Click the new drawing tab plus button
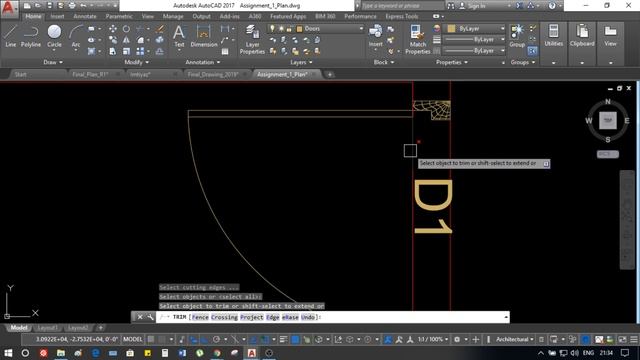Screen dimensions: 640x360 330,74
